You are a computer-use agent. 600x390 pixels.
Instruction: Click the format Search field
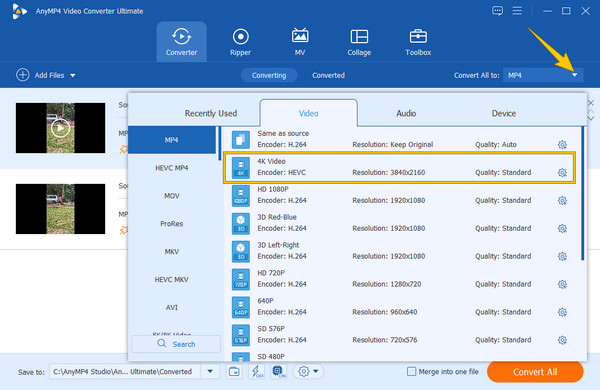(176, 344)
